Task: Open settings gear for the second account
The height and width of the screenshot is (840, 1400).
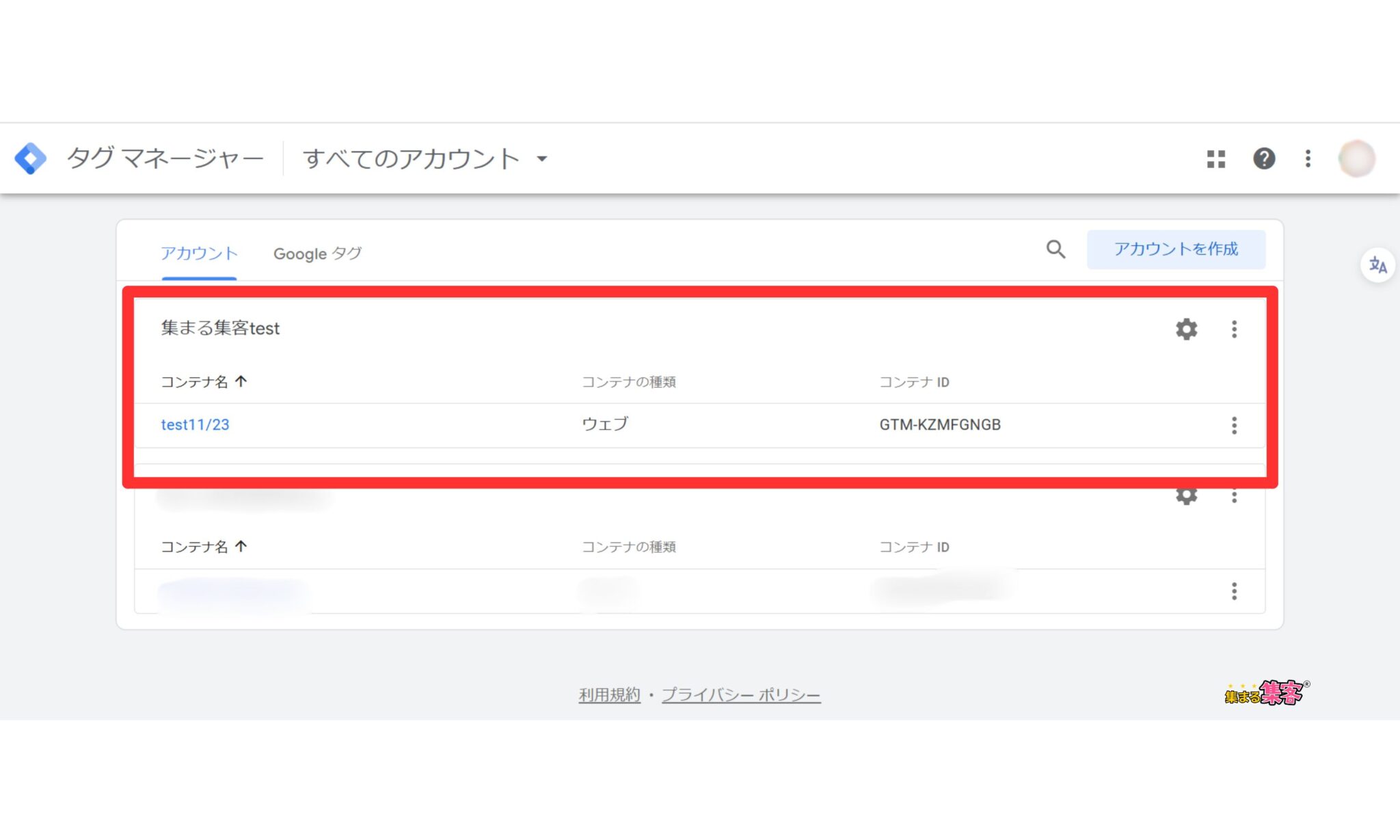Action: coord(1186,497)
